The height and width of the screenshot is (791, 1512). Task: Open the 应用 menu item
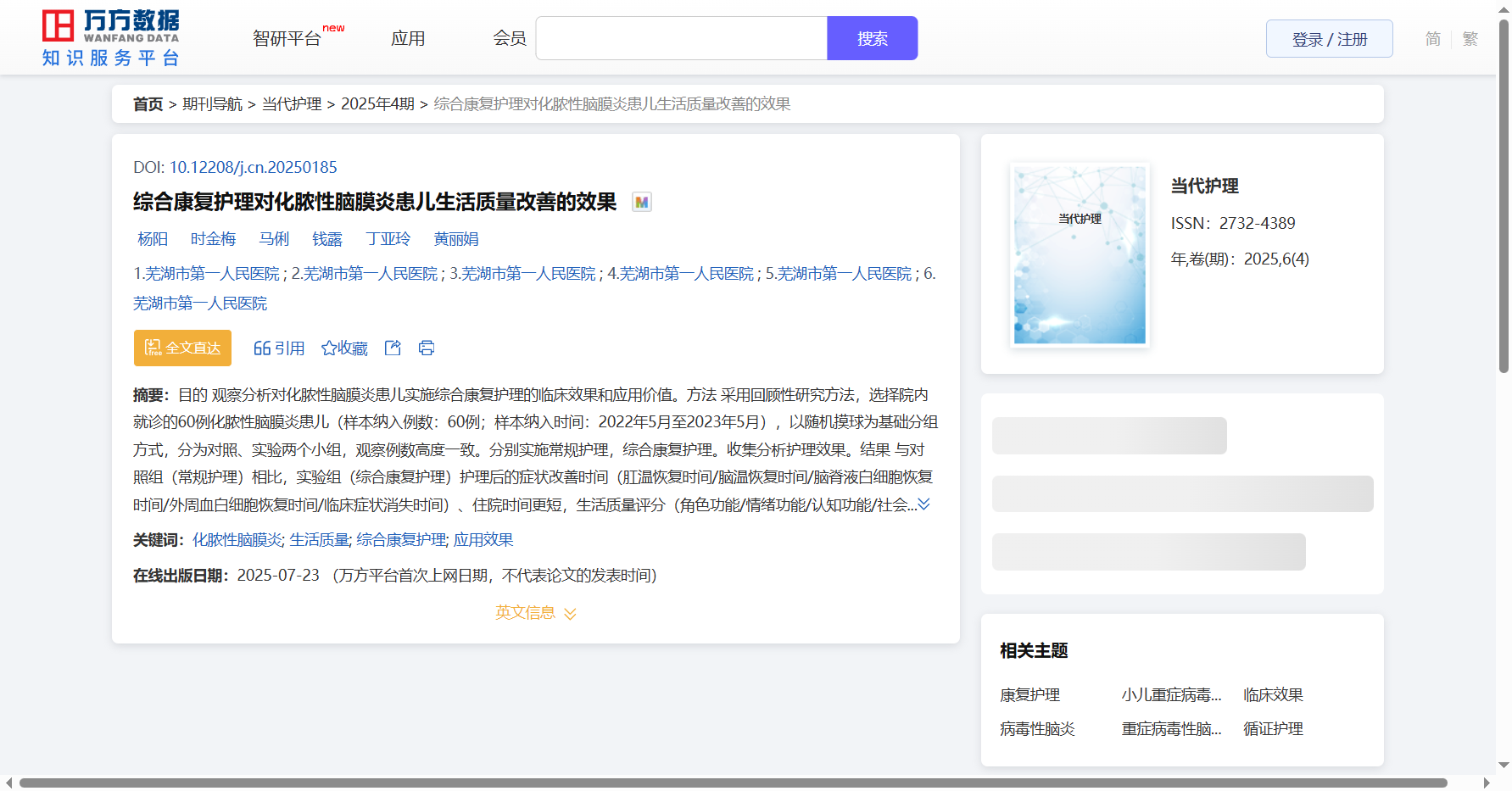click(x=408, y=39)
